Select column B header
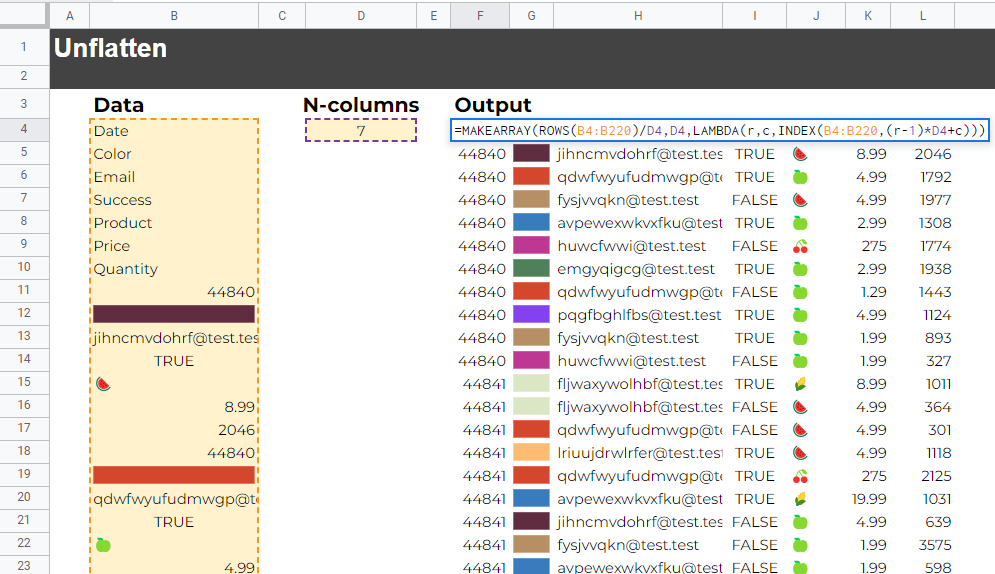 point(174,16)
